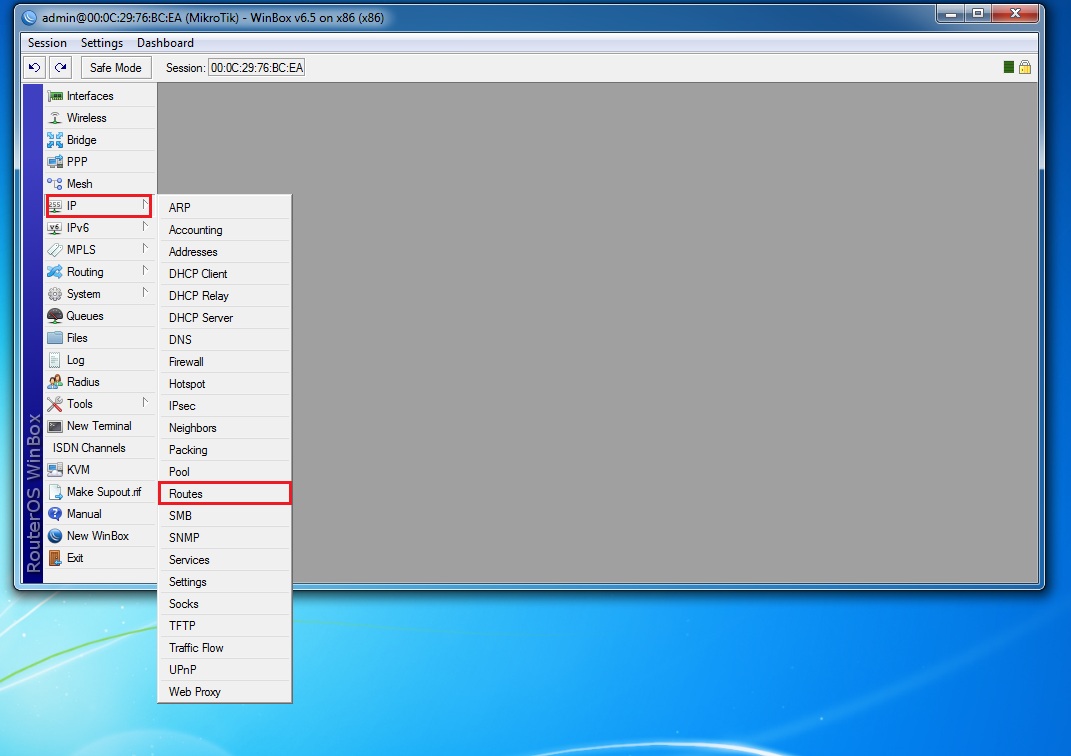Viewport: 1071px width, 756px height.
Task: Click the Interfaces icon in sidebar
Action: (55, 96)
